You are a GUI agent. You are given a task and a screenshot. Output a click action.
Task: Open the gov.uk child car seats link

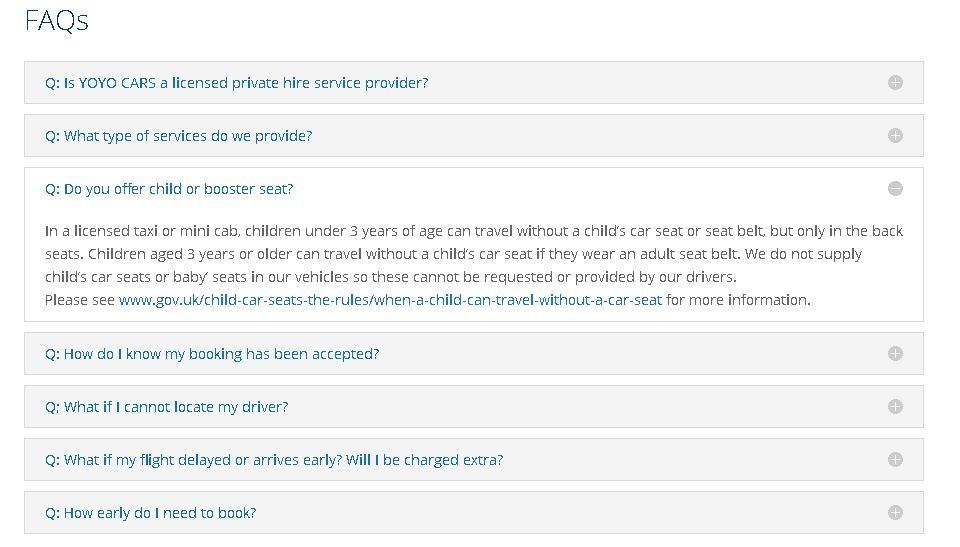point(390,300)
